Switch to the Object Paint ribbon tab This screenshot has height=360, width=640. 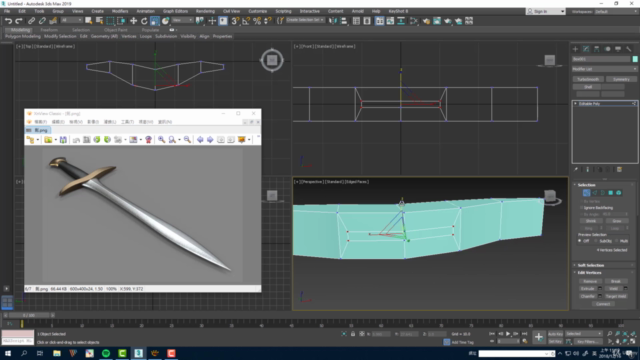[116, 30]
